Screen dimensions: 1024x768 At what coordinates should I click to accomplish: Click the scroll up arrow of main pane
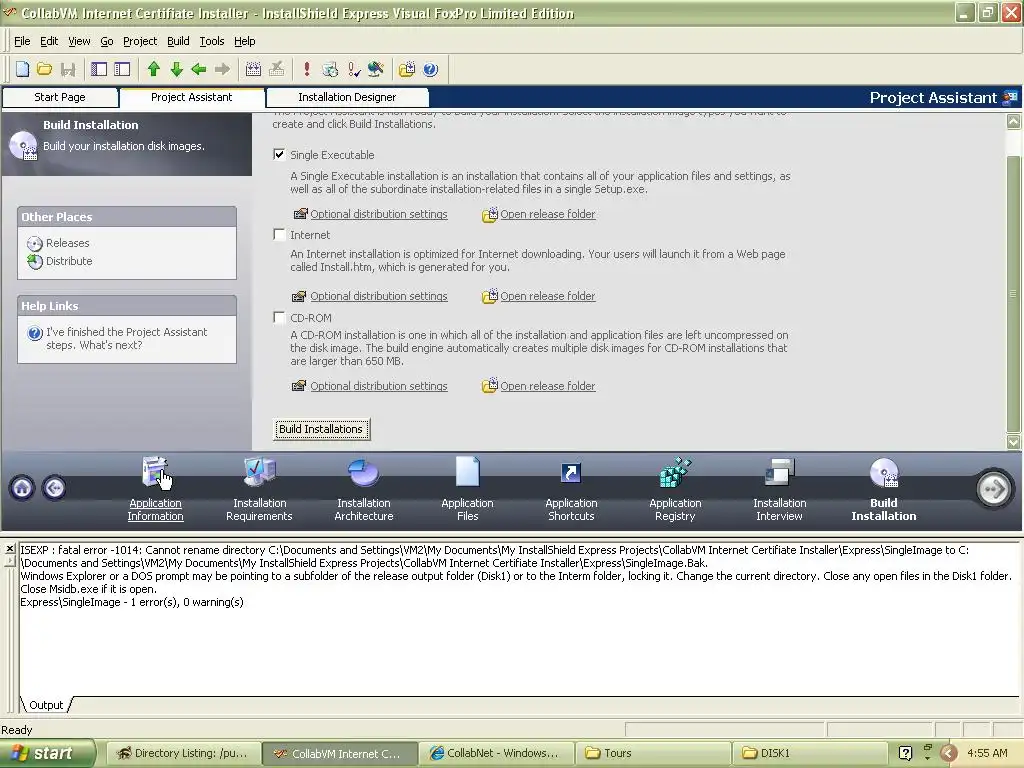pyautogui.click(x=1014, y=121)
